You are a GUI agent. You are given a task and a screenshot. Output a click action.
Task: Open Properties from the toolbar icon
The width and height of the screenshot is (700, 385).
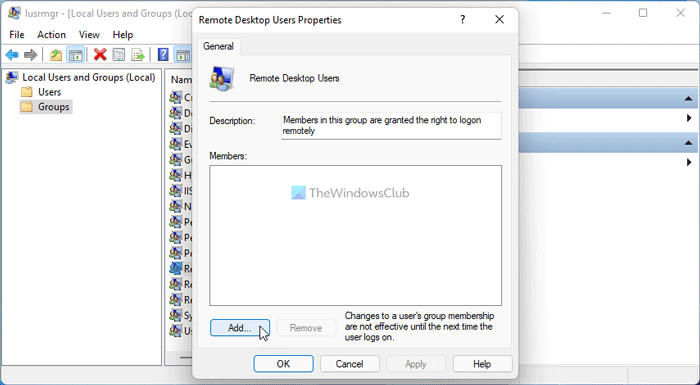(119, 55)
